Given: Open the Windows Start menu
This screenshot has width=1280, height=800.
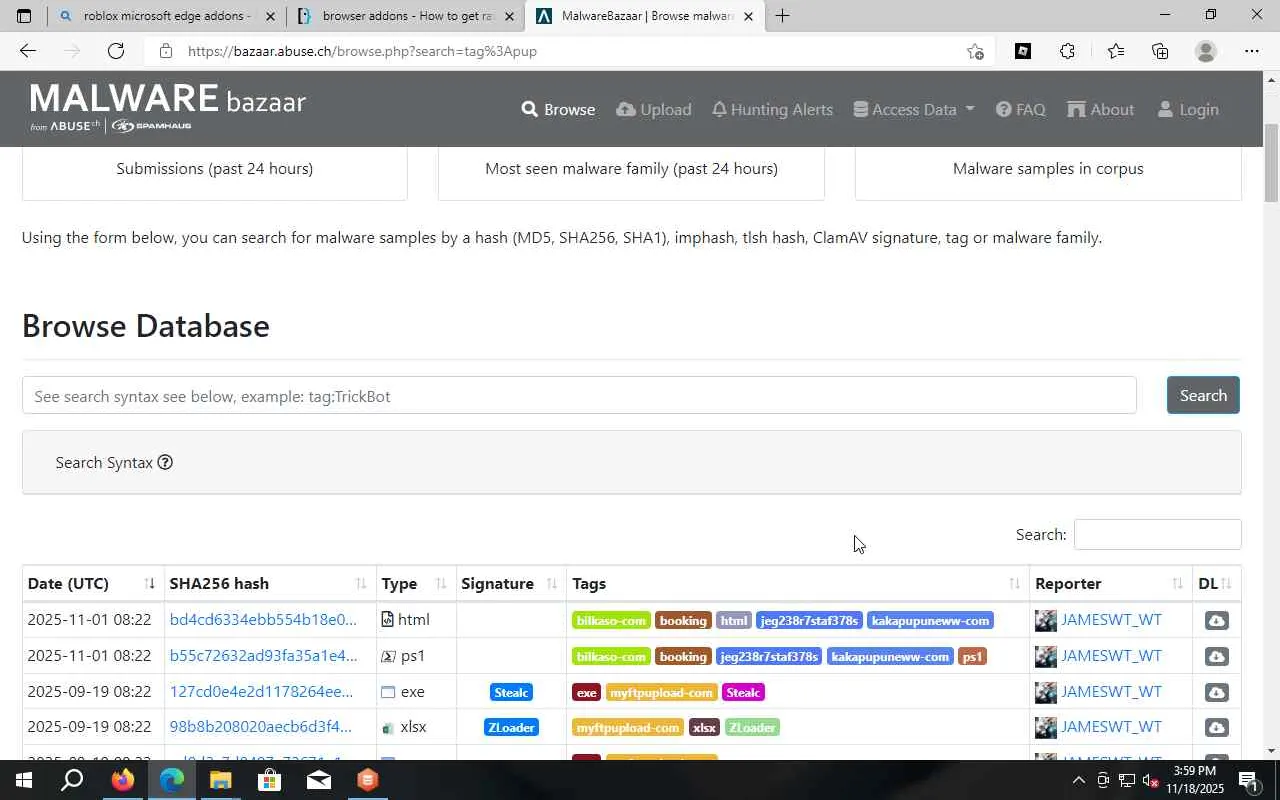Looking at the screenshot, I should click(x=24, y=780).
